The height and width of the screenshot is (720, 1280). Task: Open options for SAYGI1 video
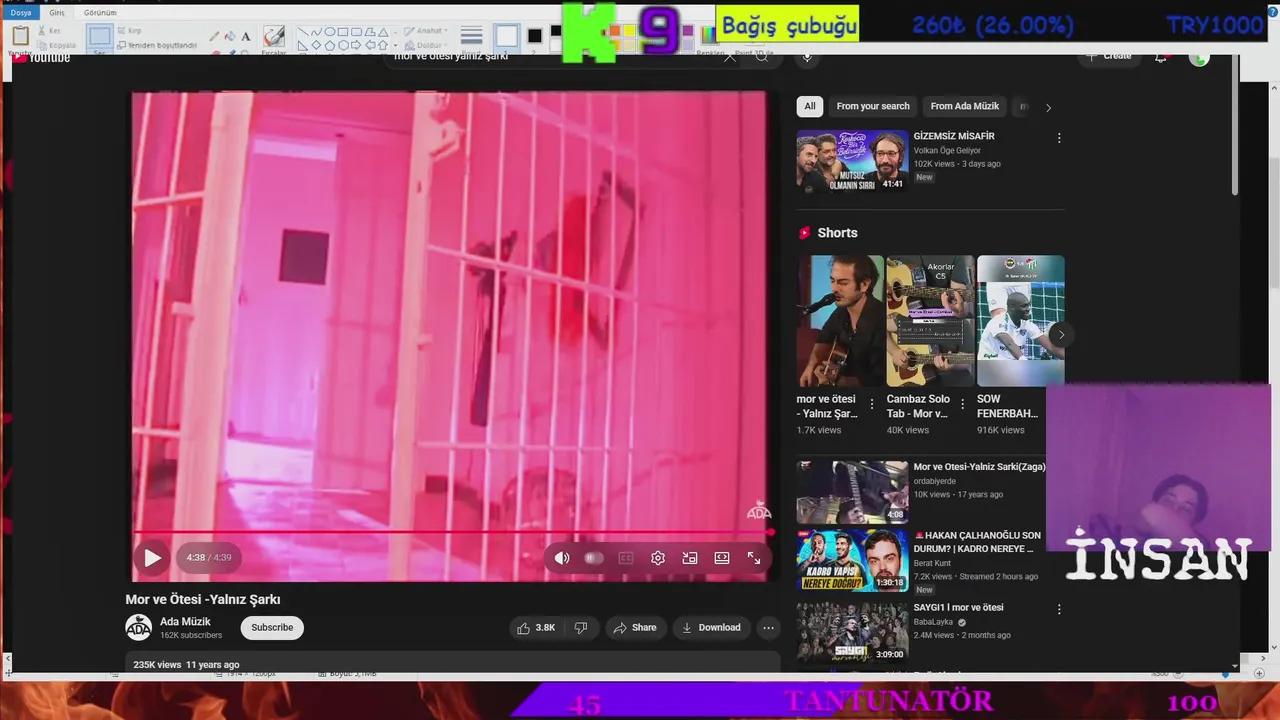point(1059,609)
